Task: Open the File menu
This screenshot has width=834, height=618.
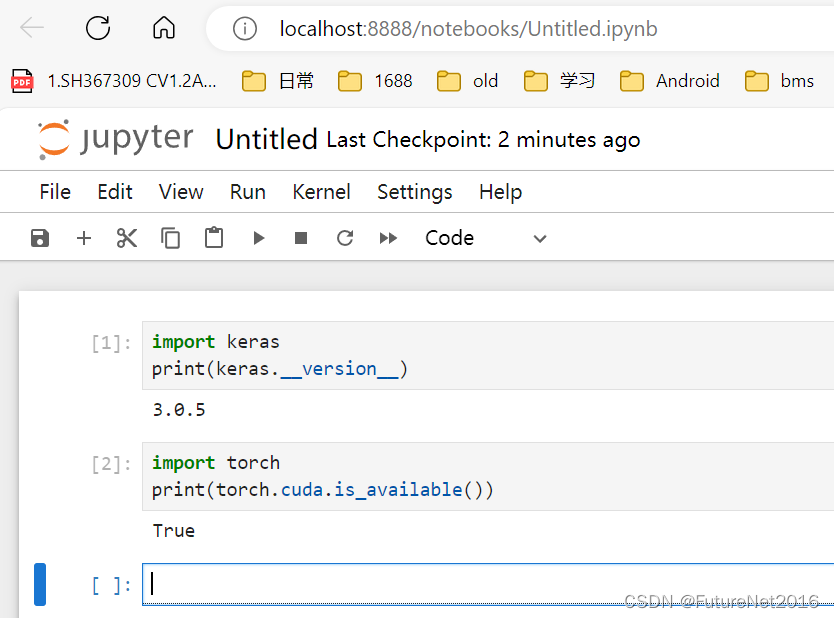Action: (55, 192)
